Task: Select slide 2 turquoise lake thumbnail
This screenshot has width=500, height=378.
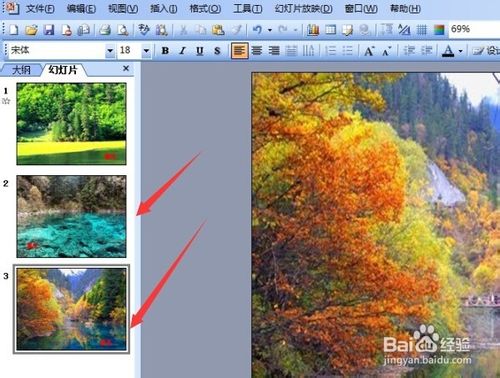Action: click(71, 216)
